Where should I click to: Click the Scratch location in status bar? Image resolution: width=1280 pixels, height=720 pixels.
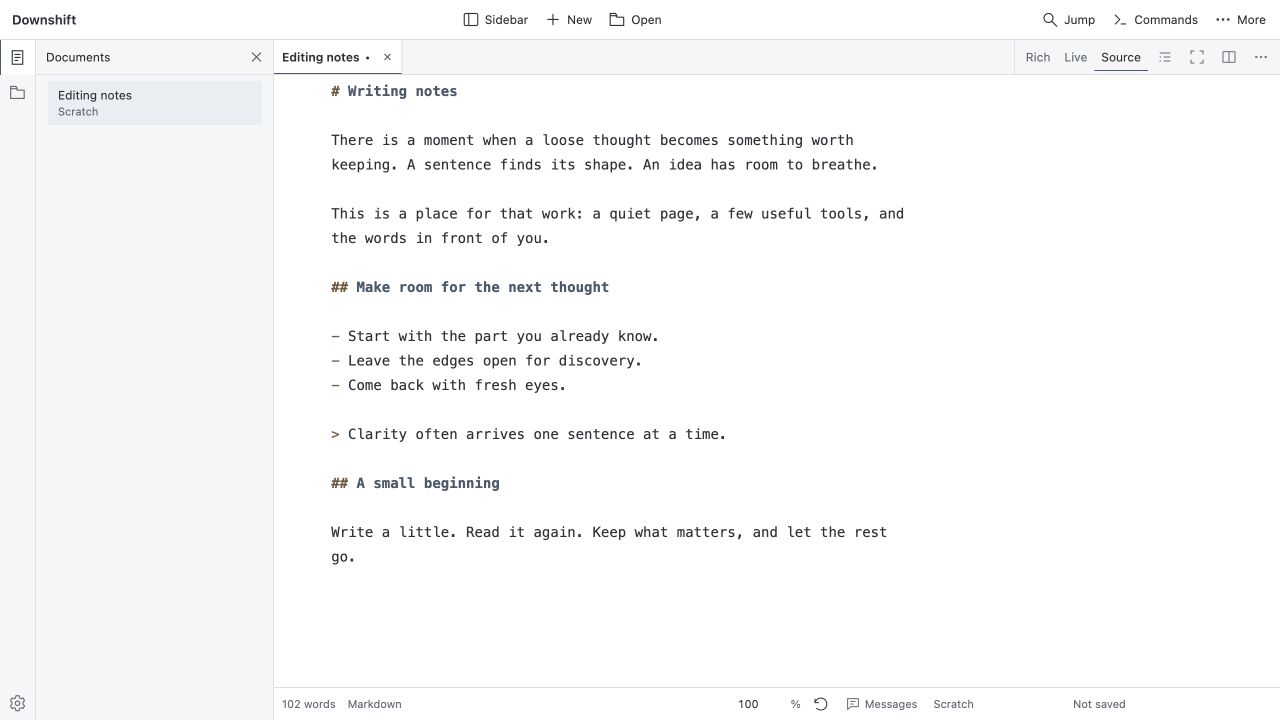pyautogui.click(x=954, y=704)
